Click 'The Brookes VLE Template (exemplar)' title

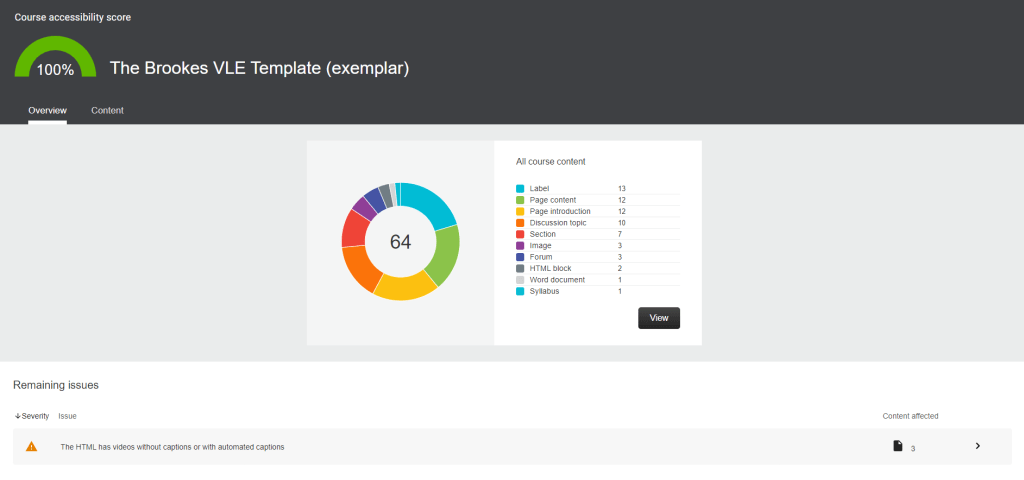click(x=259, y=68)
